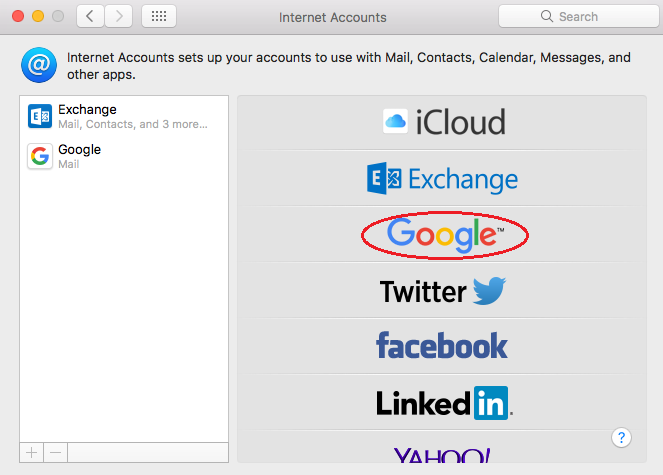Select the Exchange account in the sidebar list
This screenshot has height=475, width=663.
tap(124, 116)
